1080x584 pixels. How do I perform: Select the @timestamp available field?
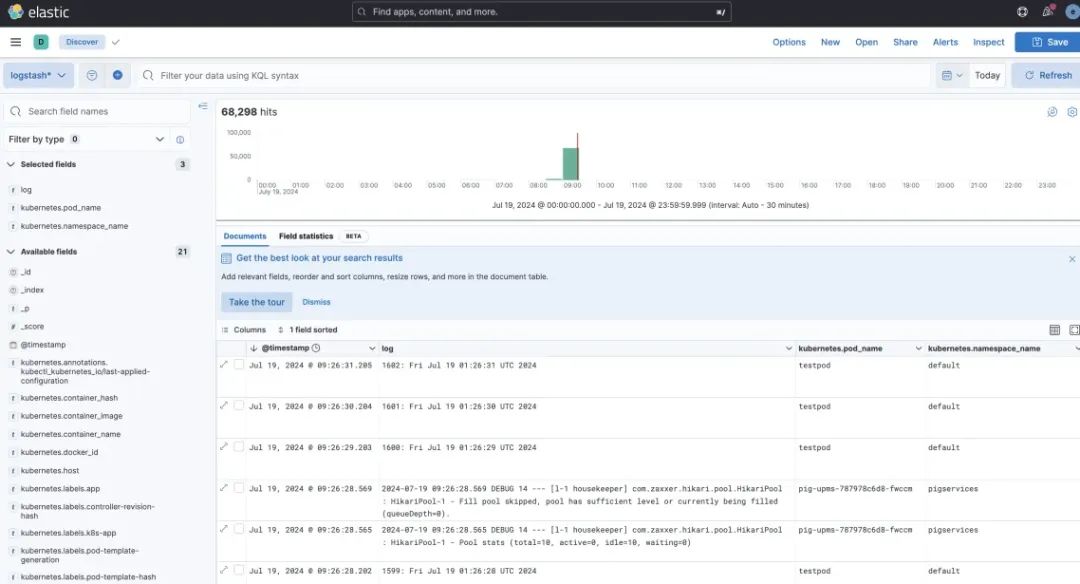point(43,344)
